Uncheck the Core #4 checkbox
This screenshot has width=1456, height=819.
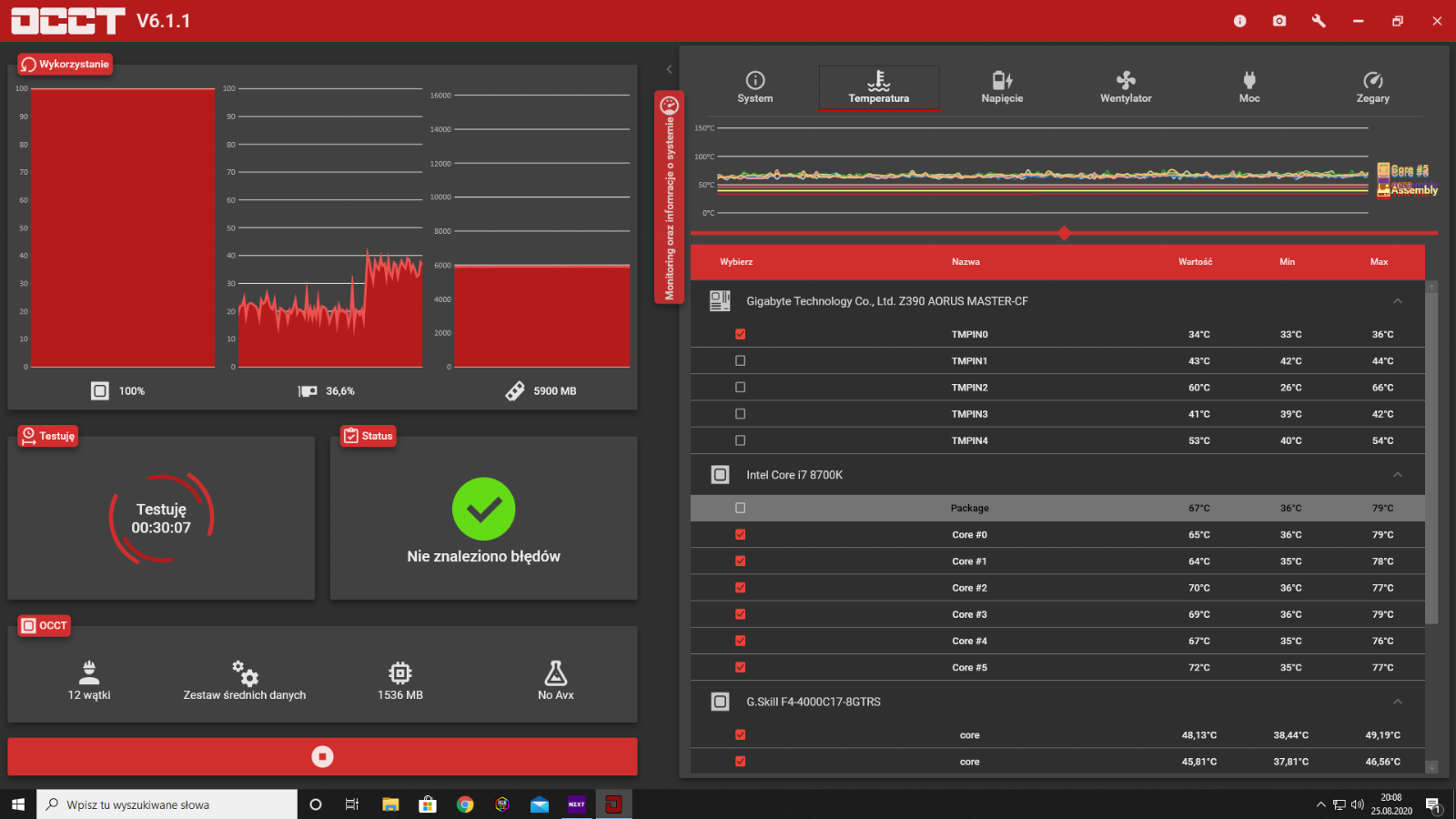point(741,641)
